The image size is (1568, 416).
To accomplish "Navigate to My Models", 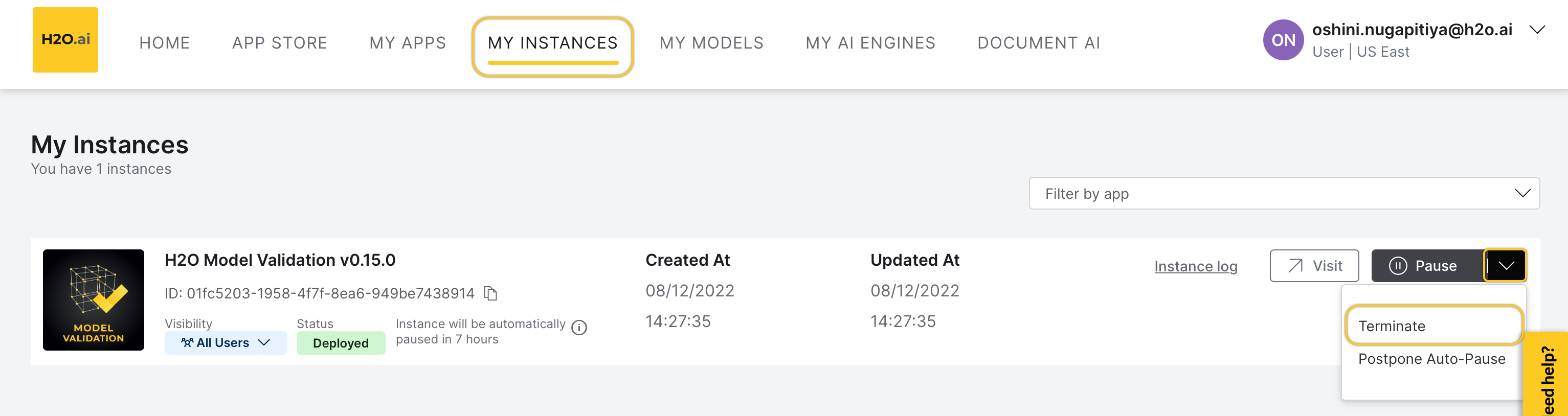I will coord(711,42).
